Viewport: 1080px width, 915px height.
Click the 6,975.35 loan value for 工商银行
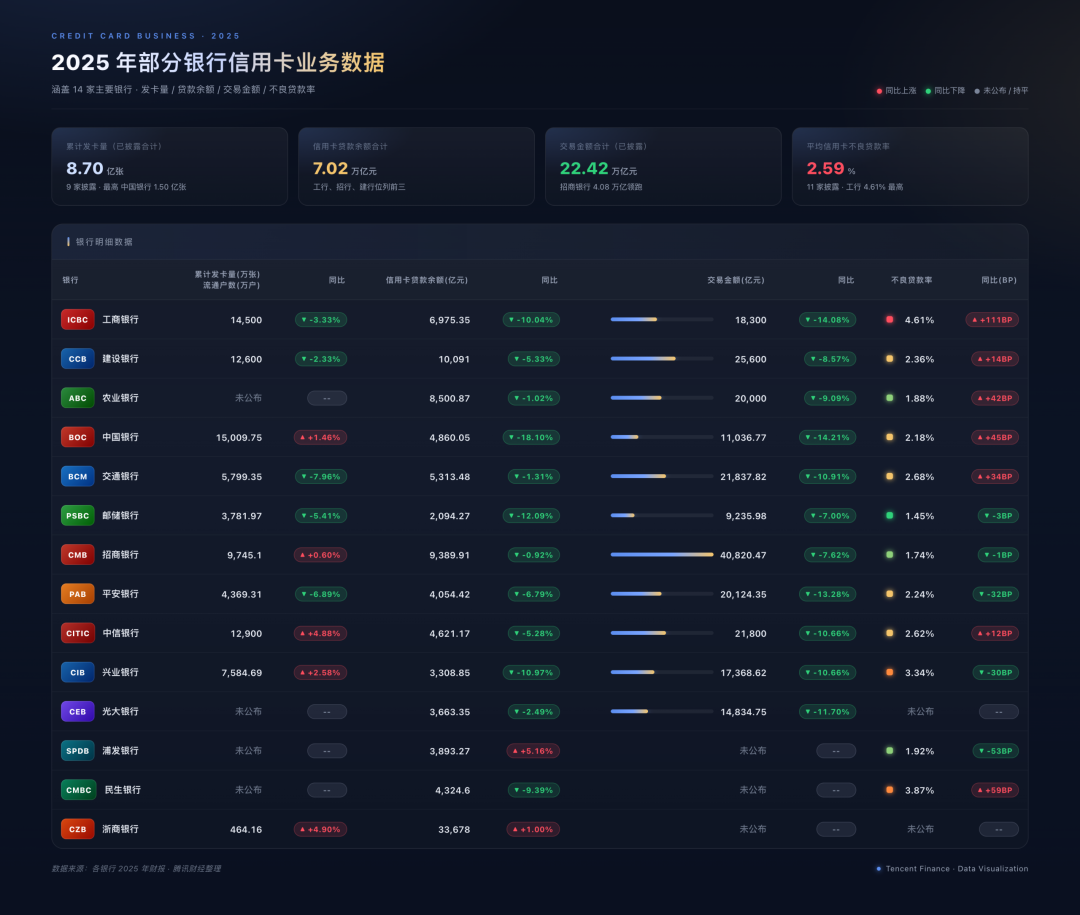click(450, 320)
